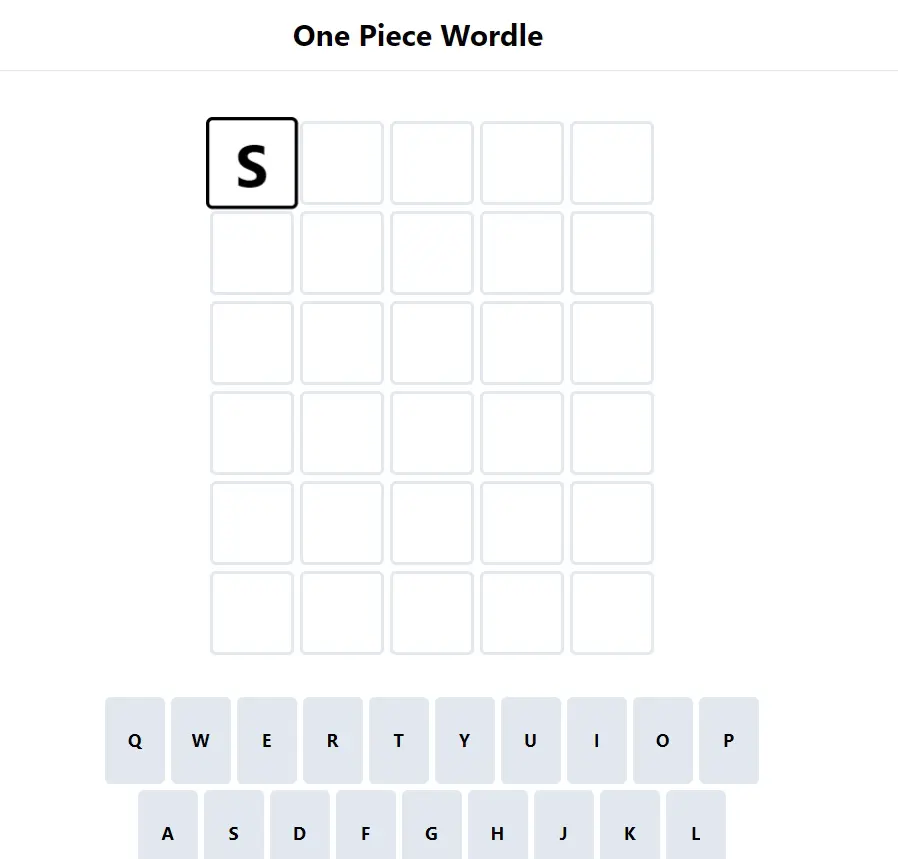
Task: Click the first-row tile containing S
Action: (252, 163)
